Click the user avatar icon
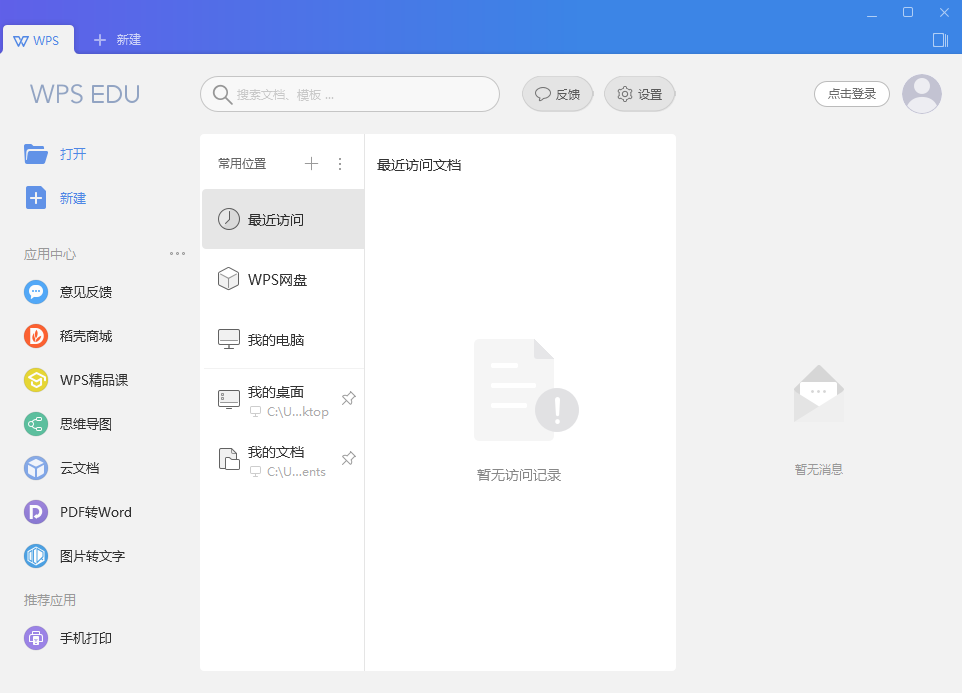This screenshot has width=962, height=693. tap(921, 94)
